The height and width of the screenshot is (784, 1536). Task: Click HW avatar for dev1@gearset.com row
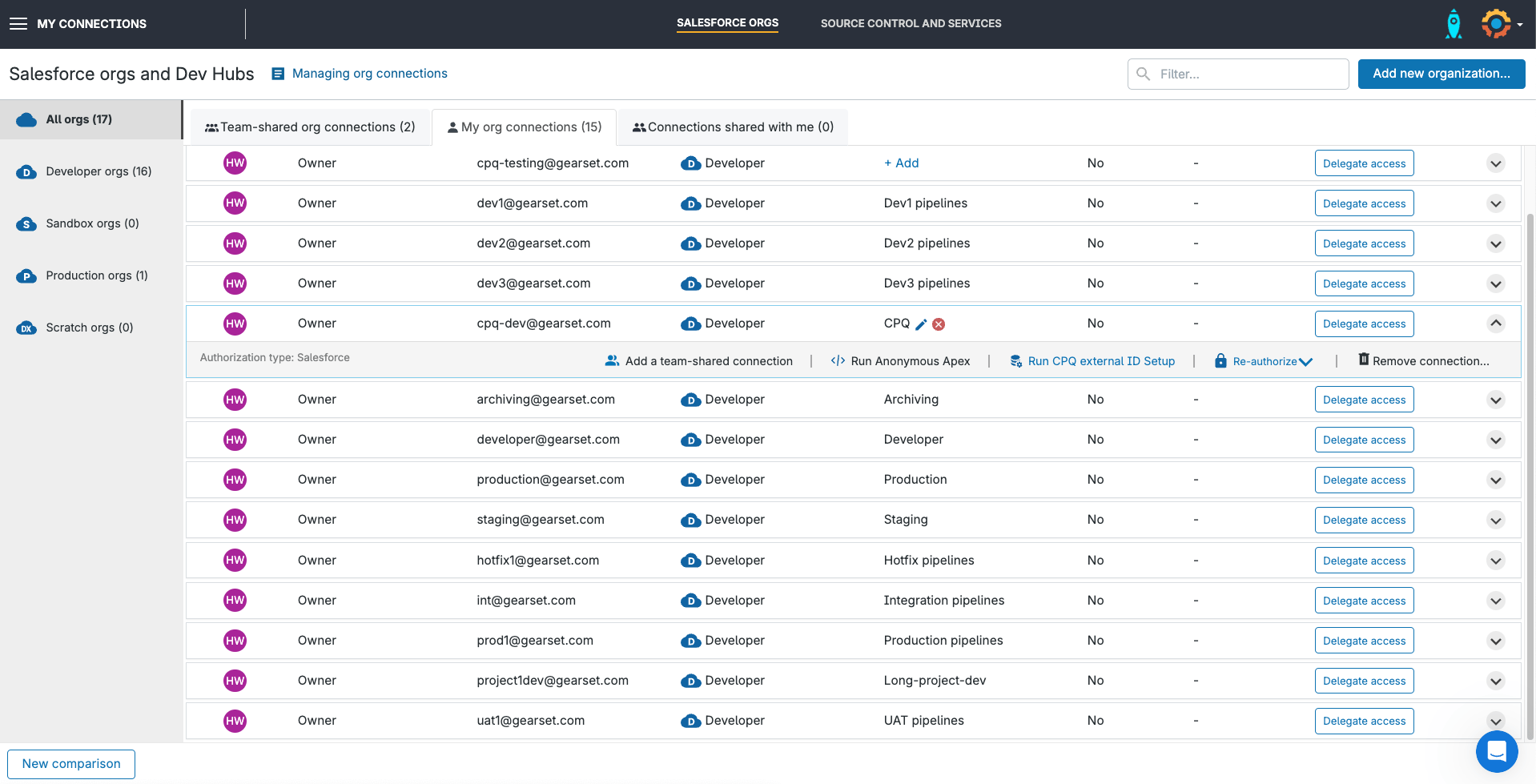click(x=235, y=203)
